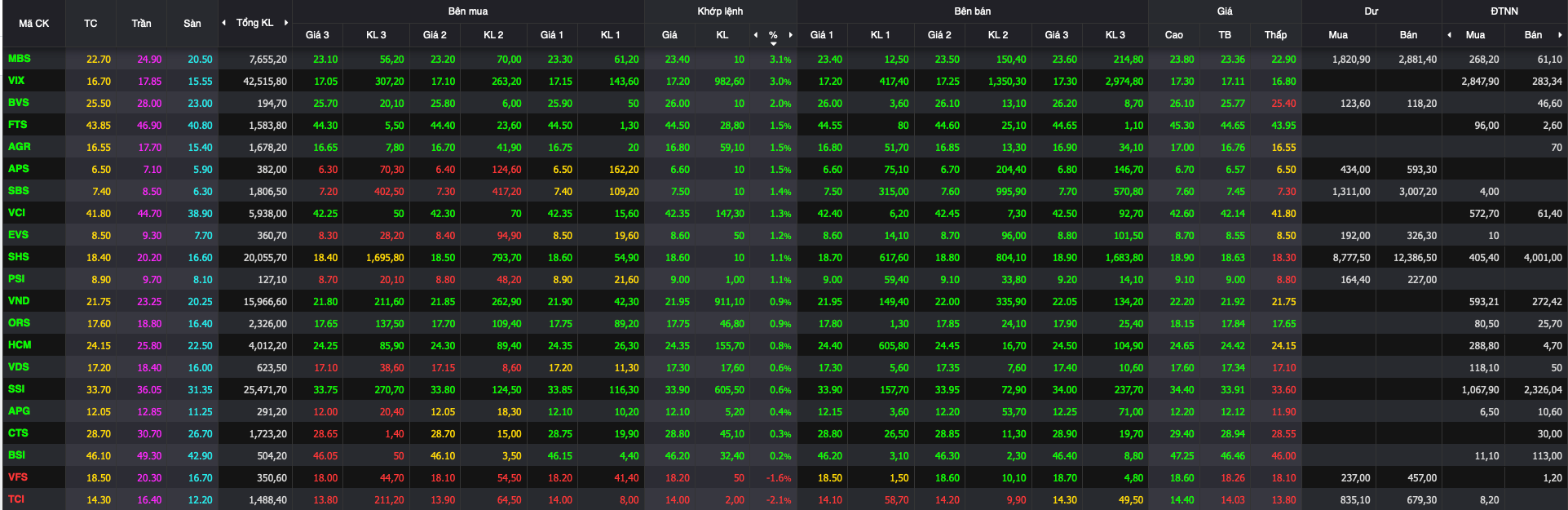The image size is (1568, 510).
Task: Click the TC column header
Action: [x=91, y=24]
